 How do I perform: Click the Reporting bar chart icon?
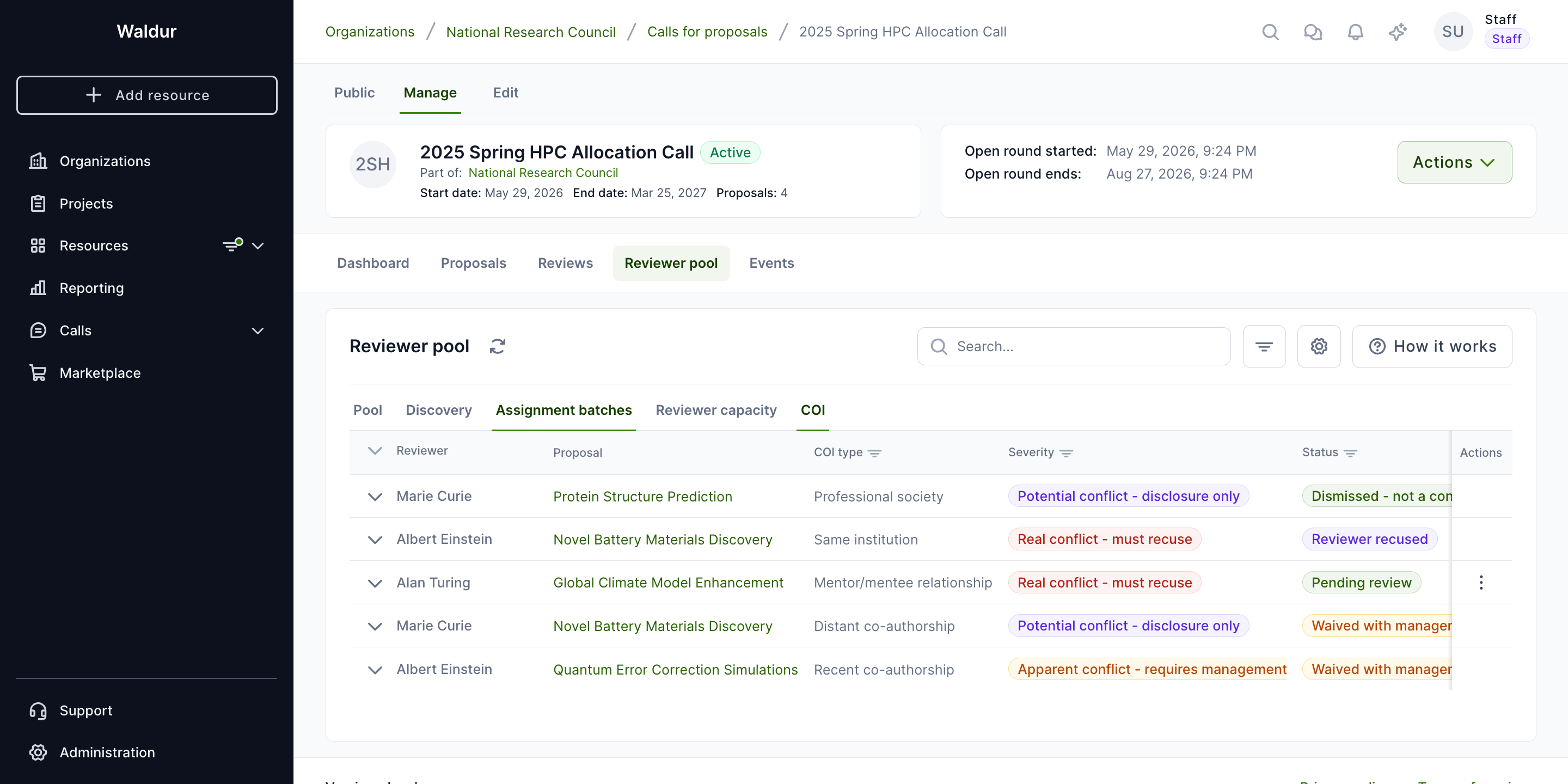38,288
